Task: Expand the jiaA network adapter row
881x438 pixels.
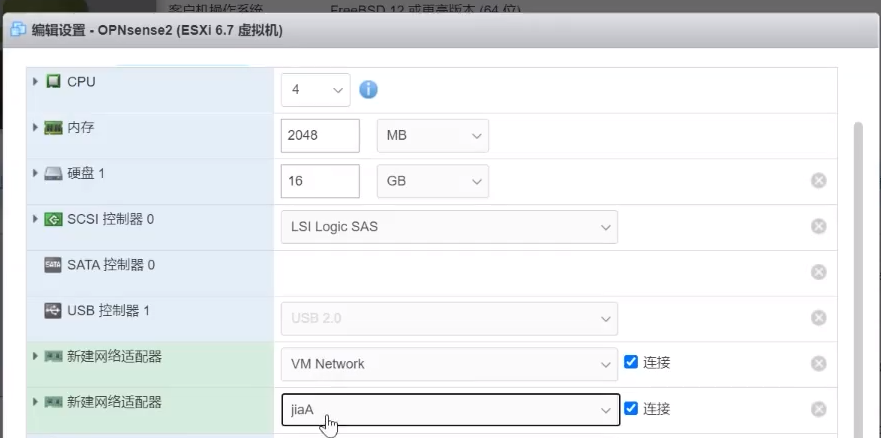Action: 35,402
